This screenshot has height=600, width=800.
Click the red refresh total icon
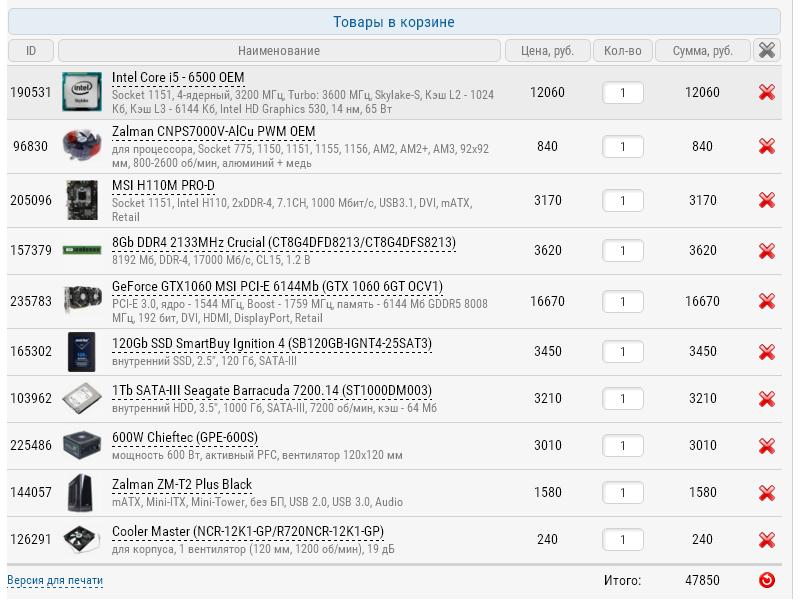click(766, 580)
